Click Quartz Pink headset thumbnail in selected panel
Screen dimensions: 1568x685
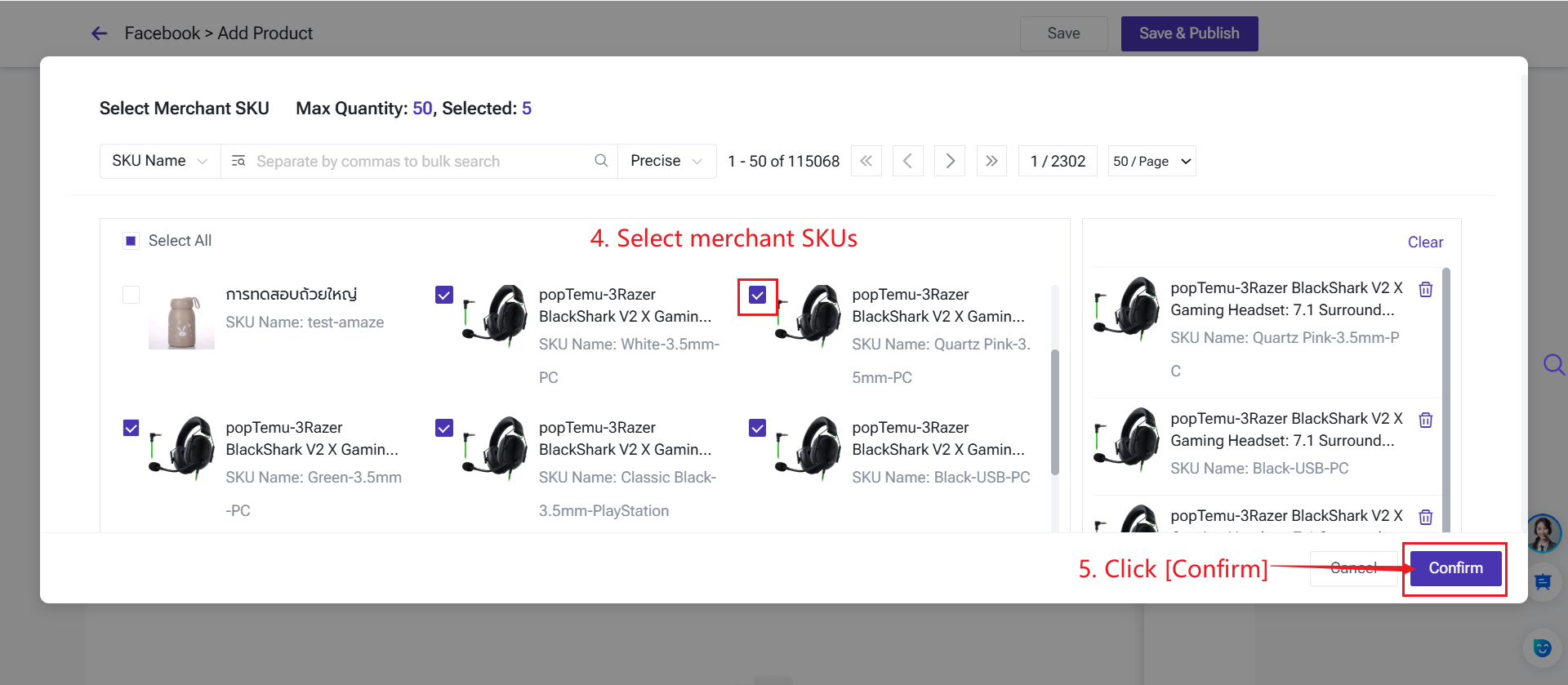[1126, 309]
